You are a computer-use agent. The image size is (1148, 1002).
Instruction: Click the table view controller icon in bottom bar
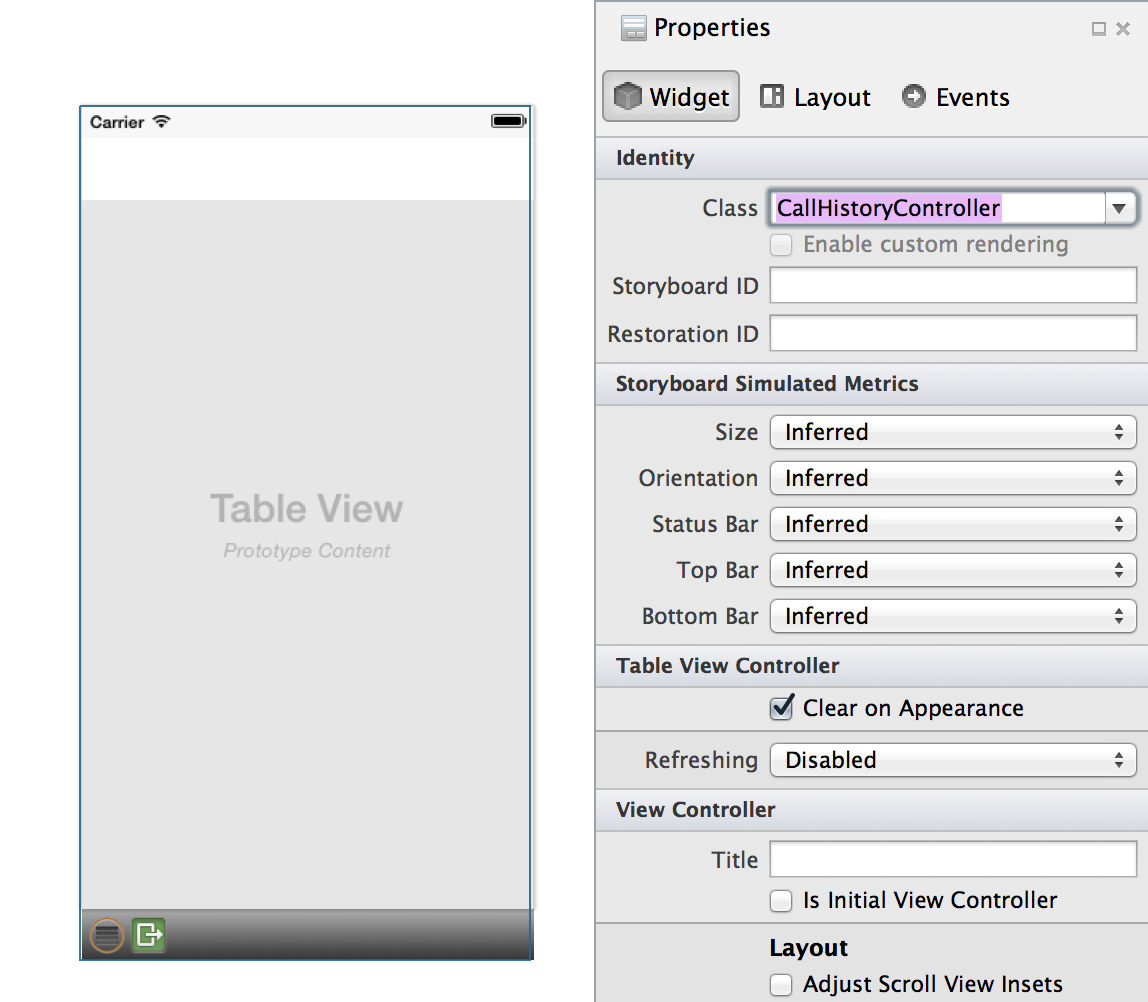[x=107, y=935]
